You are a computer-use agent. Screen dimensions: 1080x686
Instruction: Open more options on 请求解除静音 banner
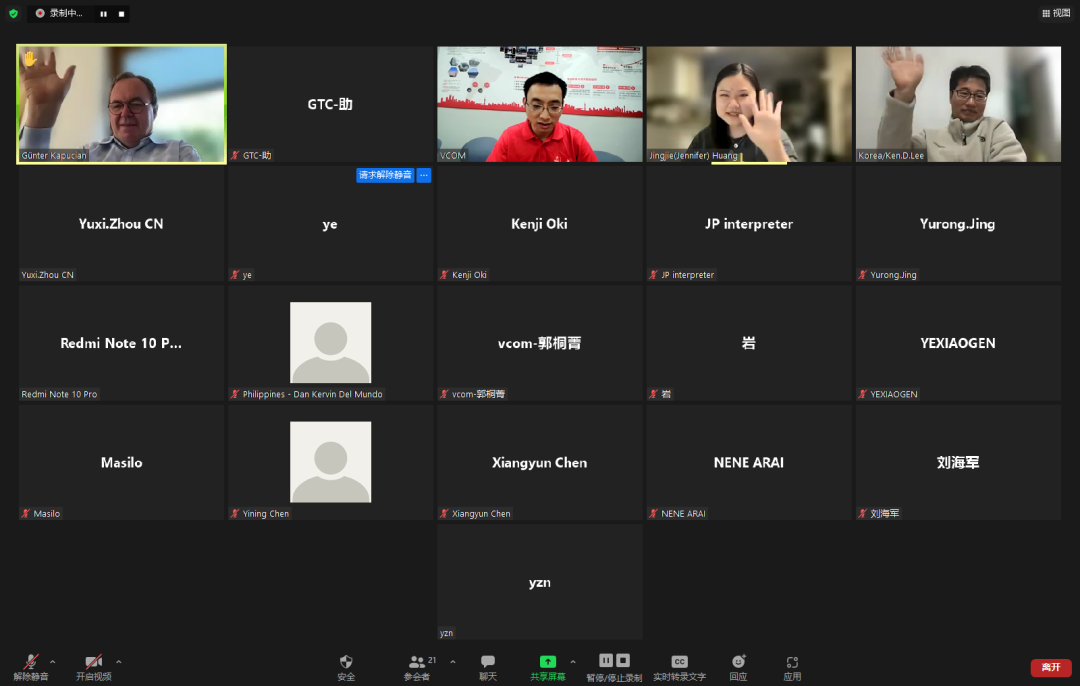(424, 175)
